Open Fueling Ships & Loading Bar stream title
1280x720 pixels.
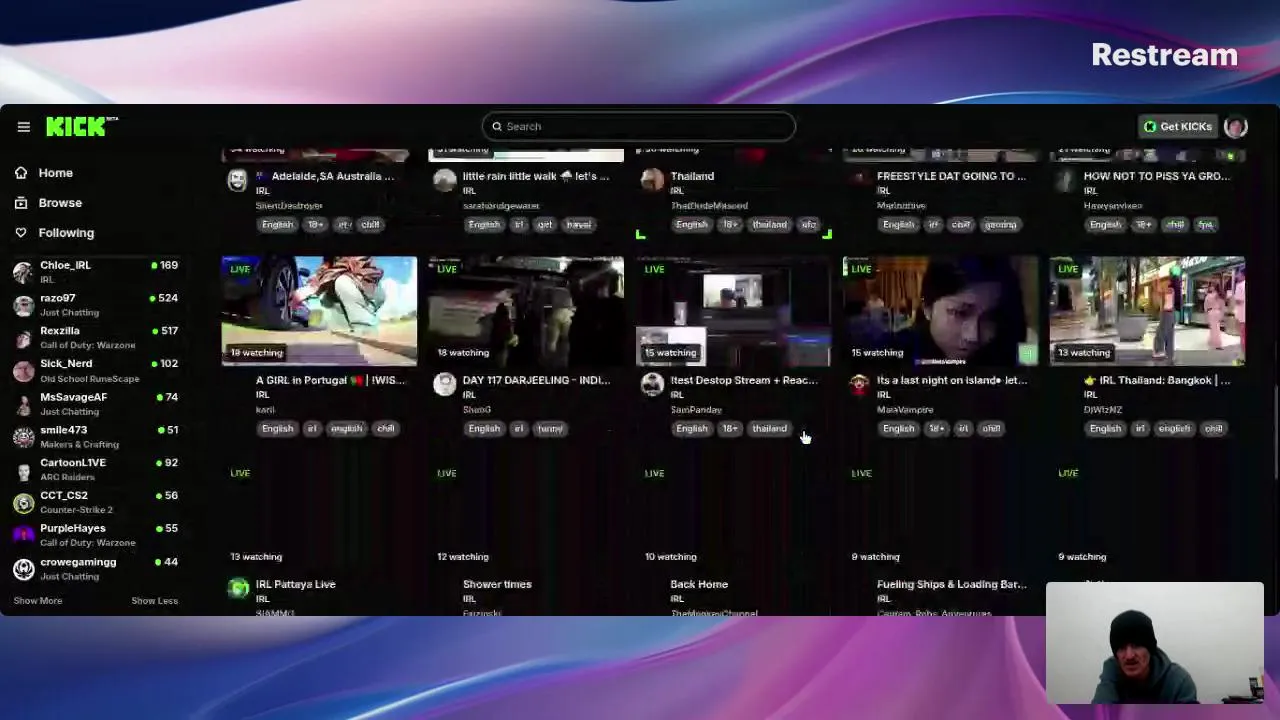click(x=951, y=584)
